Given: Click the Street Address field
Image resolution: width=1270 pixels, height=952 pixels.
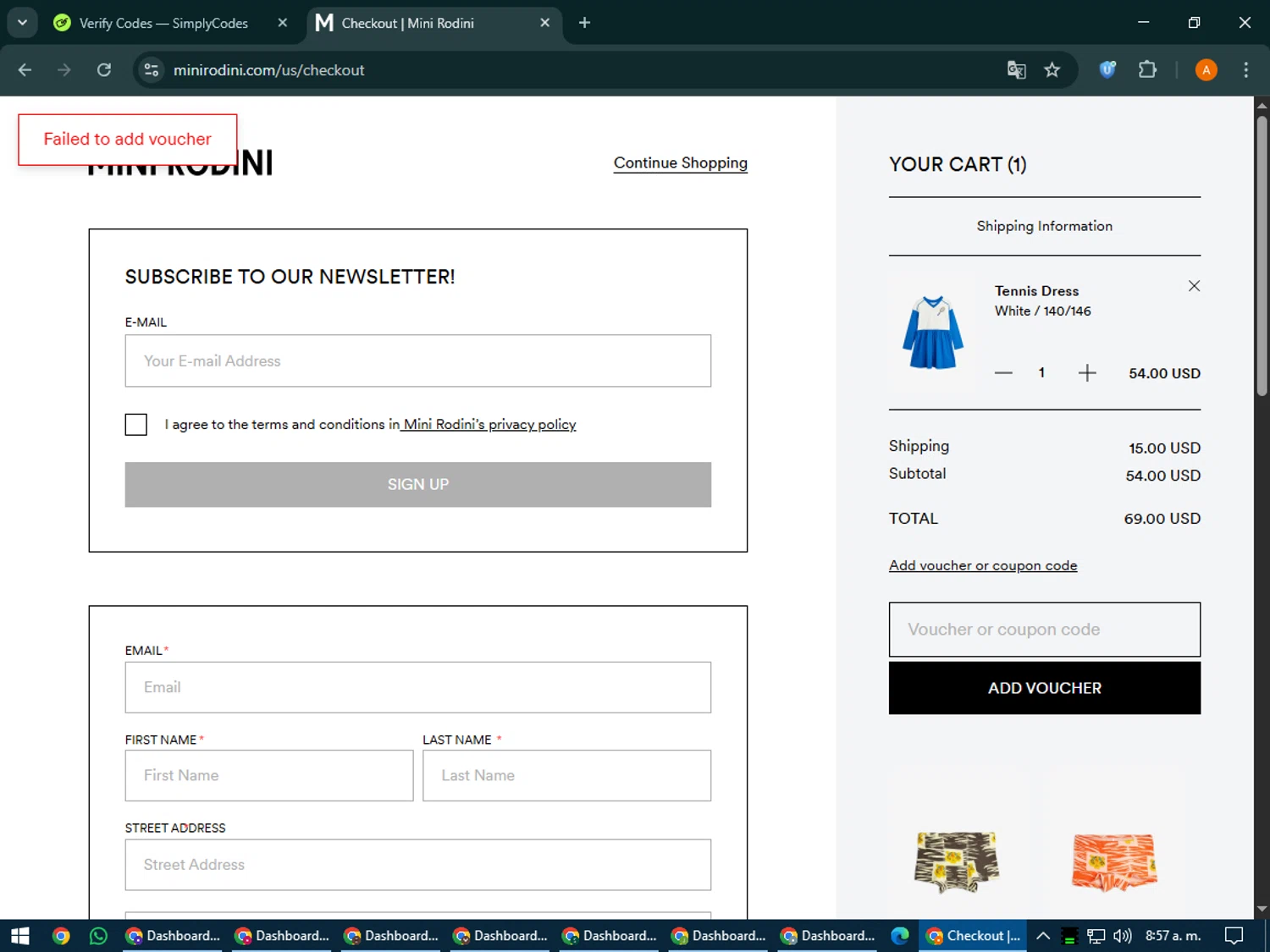Looking at the screenshot, I should click(418, 864).
